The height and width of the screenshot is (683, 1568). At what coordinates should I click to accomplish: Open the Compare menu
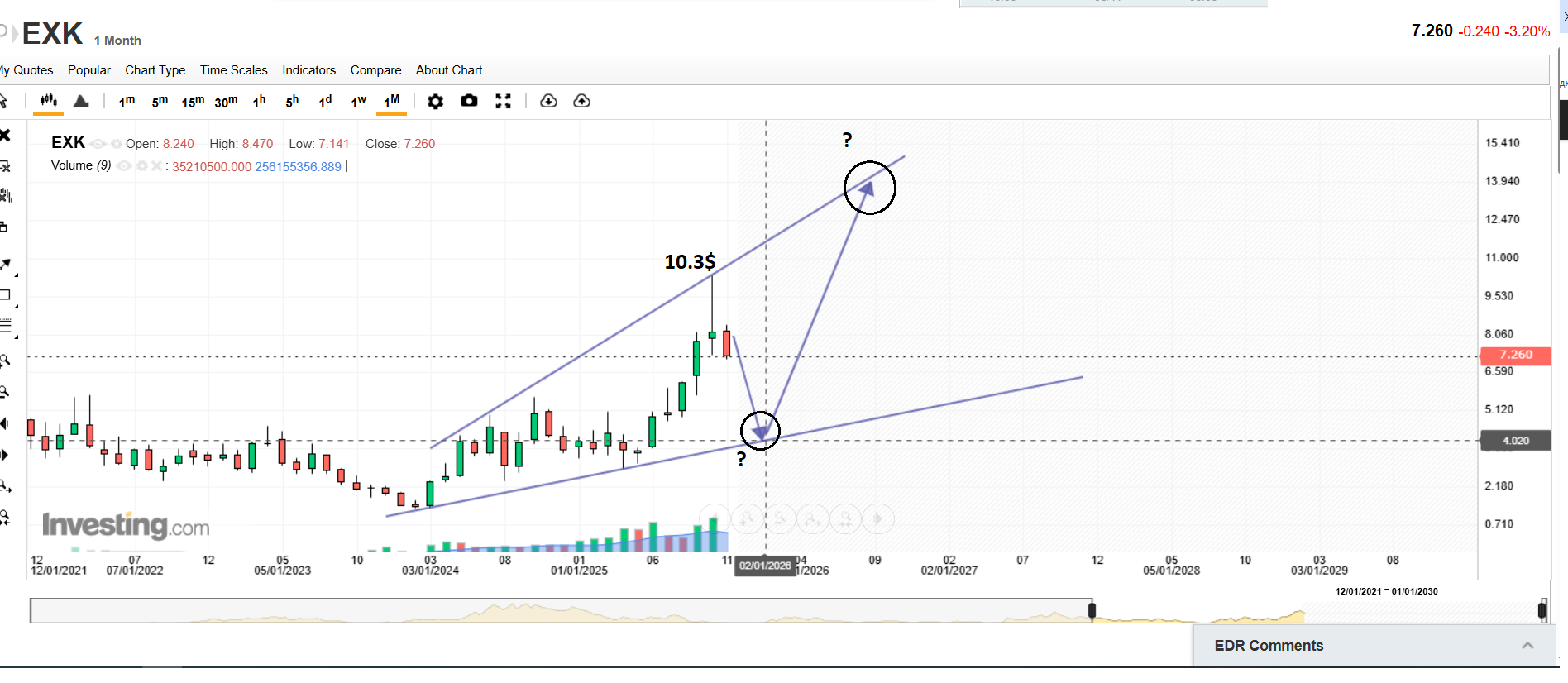pos(375,70)
